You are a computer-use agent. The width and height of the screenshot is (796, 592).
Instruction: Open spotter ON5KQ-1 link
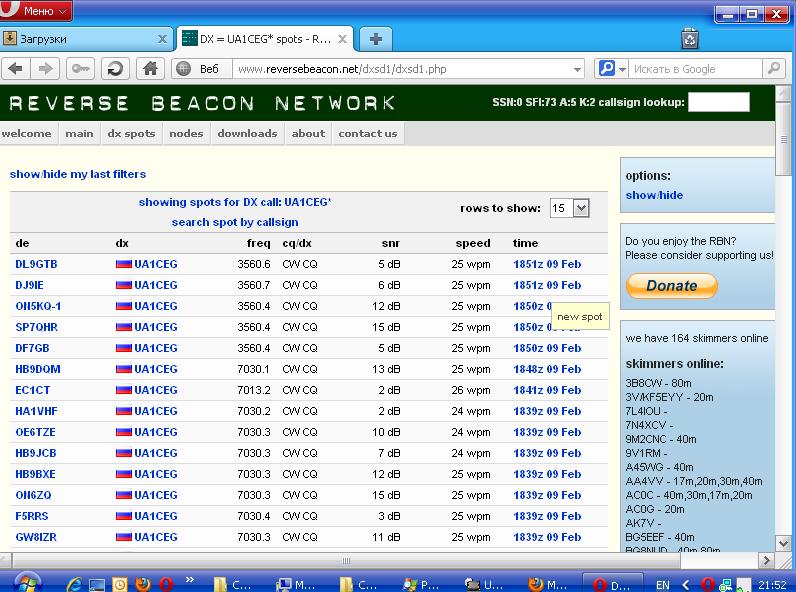[x=38, y=306]
